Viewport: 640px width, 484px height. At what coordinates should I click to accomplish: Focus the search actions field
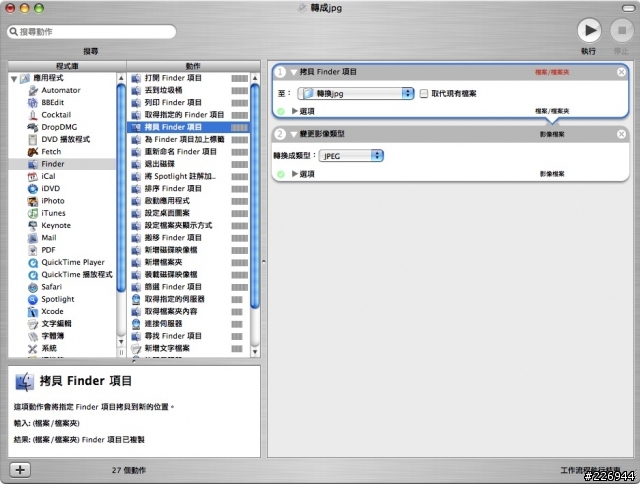tap(91, 32)
